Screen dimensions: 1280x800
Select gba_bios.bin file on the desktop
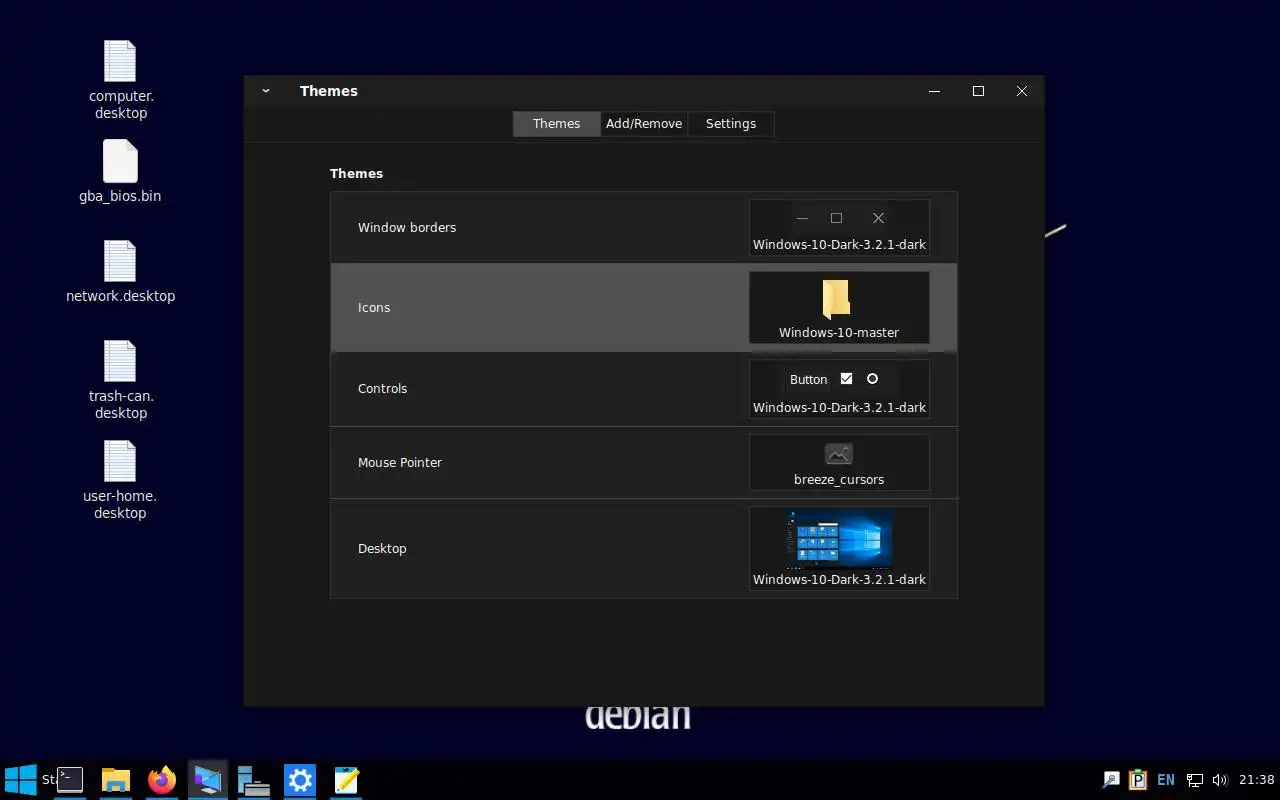pyautogui.click(x=120, y=172)
